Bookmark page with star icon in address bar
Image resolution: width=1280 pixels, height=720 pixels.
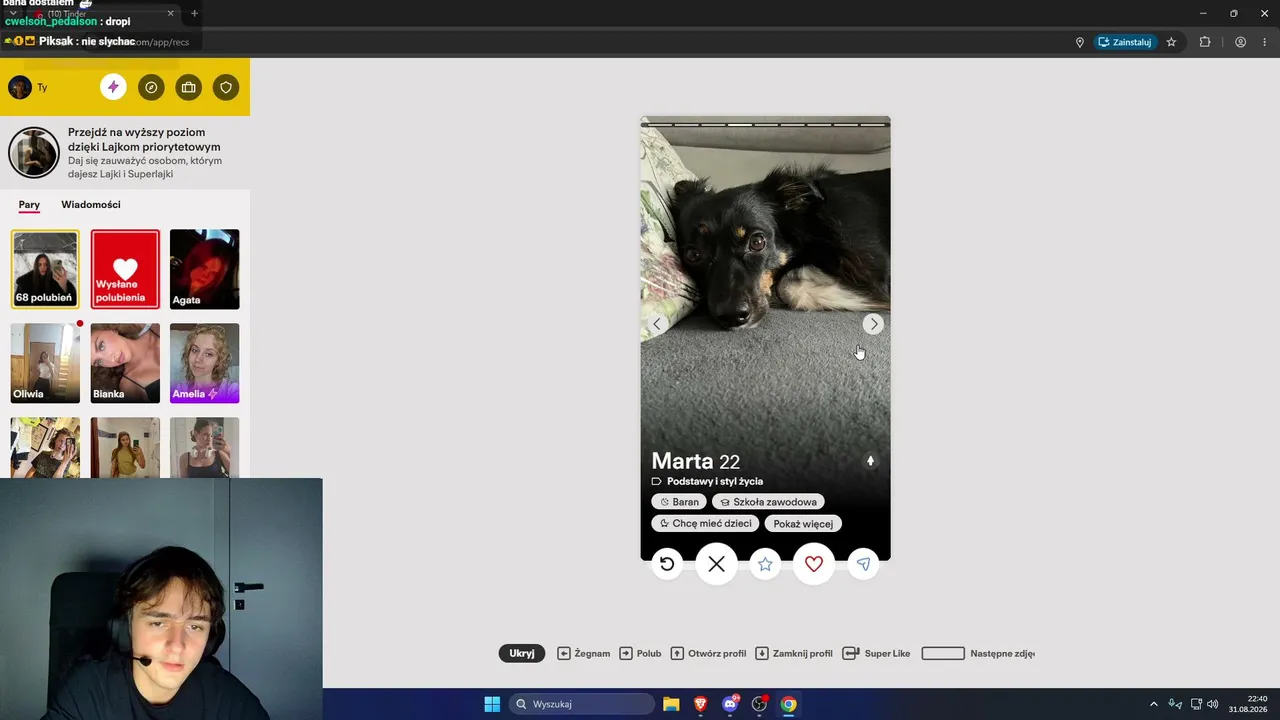pos(1171,42)
